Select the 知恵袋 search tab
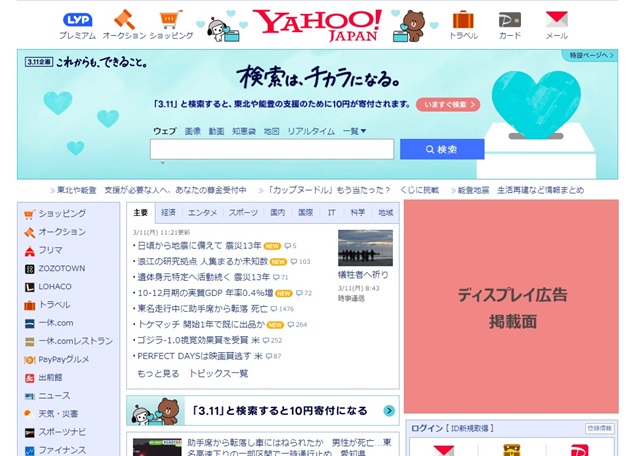The image size is (640, 456). tap(244, 131)
